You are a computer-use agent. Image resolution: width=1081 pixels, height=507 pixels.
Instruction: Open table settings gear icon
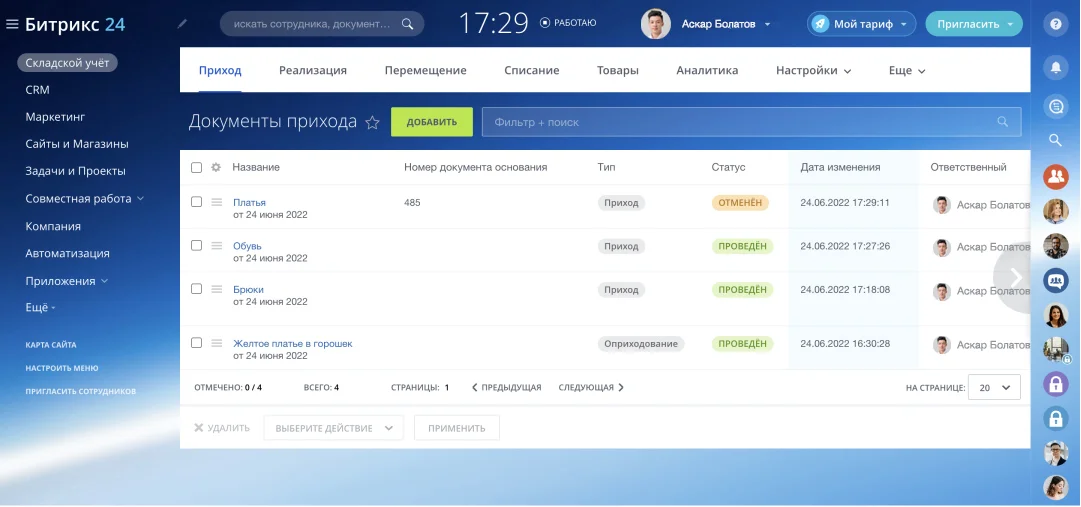pyautogui.click(x=216, y=167)
